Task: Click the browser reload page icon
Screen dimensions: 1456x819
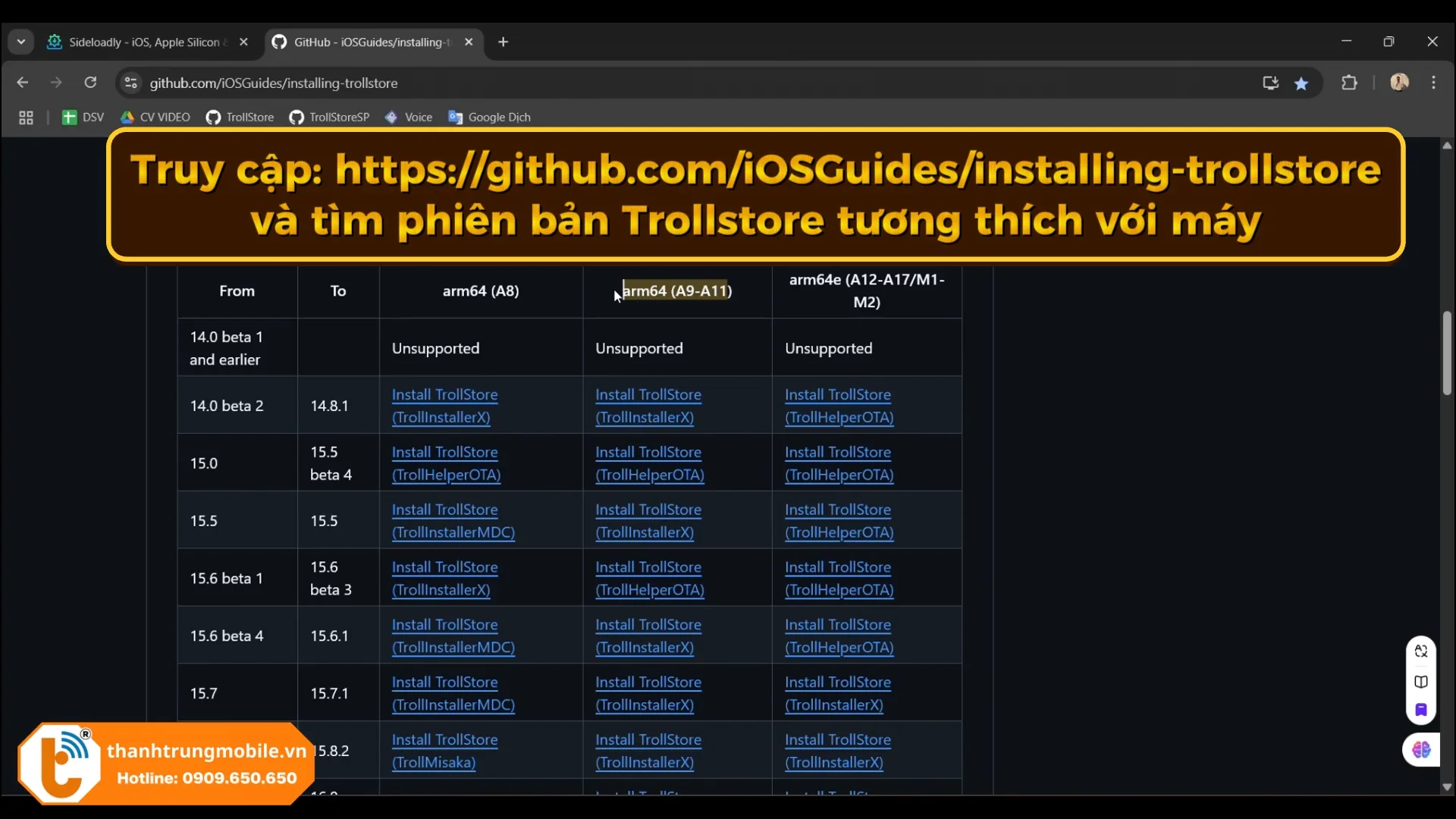Action: (x=90, y=83)
